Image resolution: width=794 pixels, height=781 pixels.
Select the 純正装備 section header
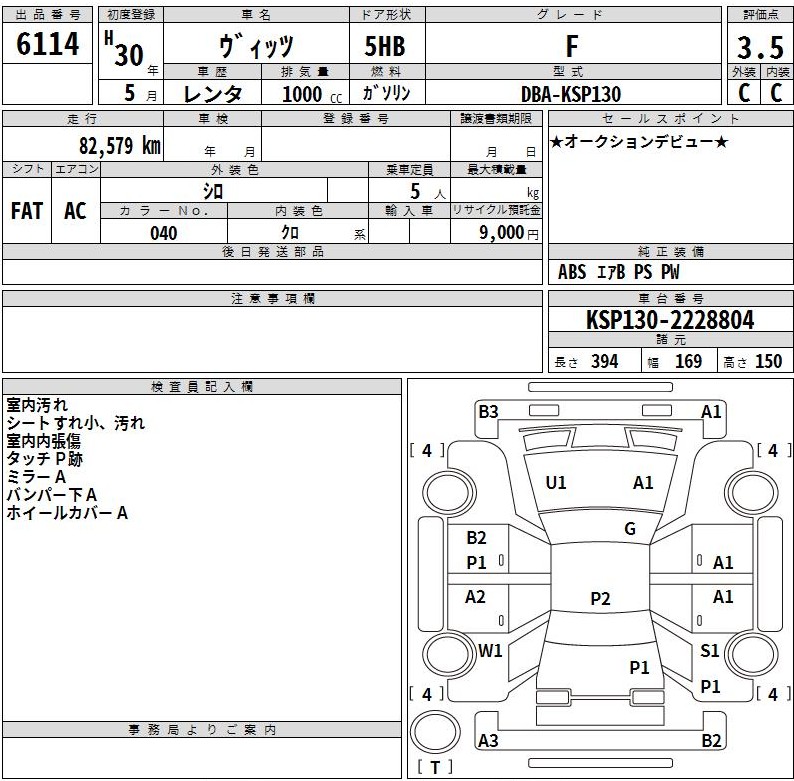pyautogui.click(x=670, y=252)
